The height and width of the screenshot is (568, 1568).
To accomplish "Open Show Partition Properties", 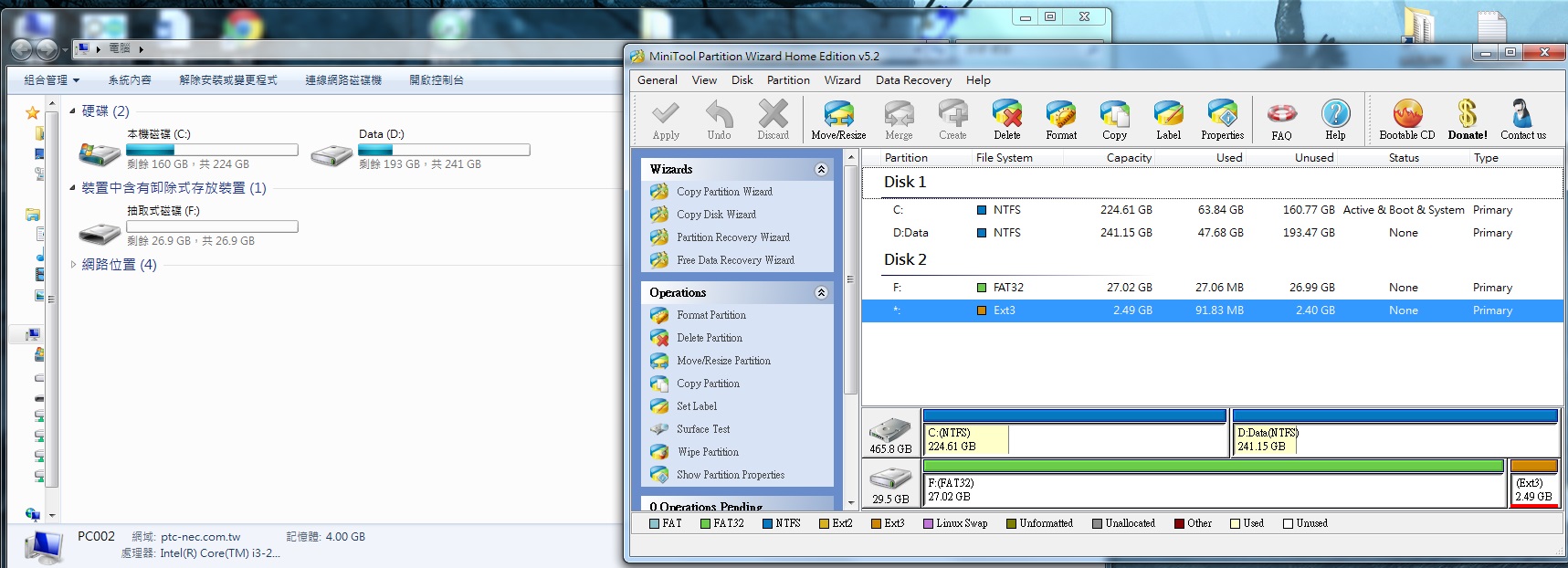I will coord(731,475).
